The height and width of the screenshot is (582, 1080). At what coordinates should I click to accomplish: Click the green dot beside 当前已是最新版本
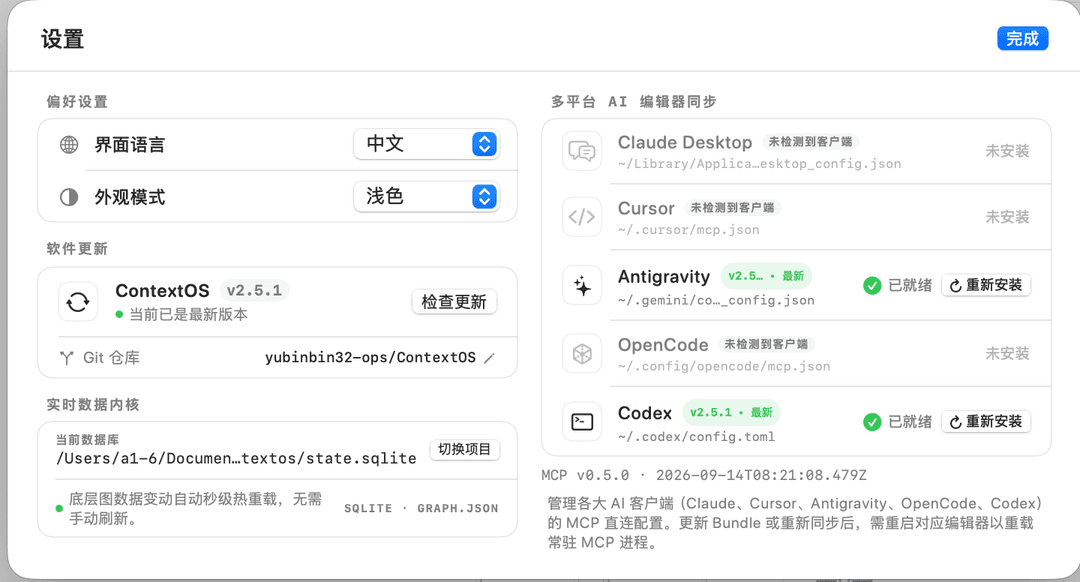(x=119, y=315)
